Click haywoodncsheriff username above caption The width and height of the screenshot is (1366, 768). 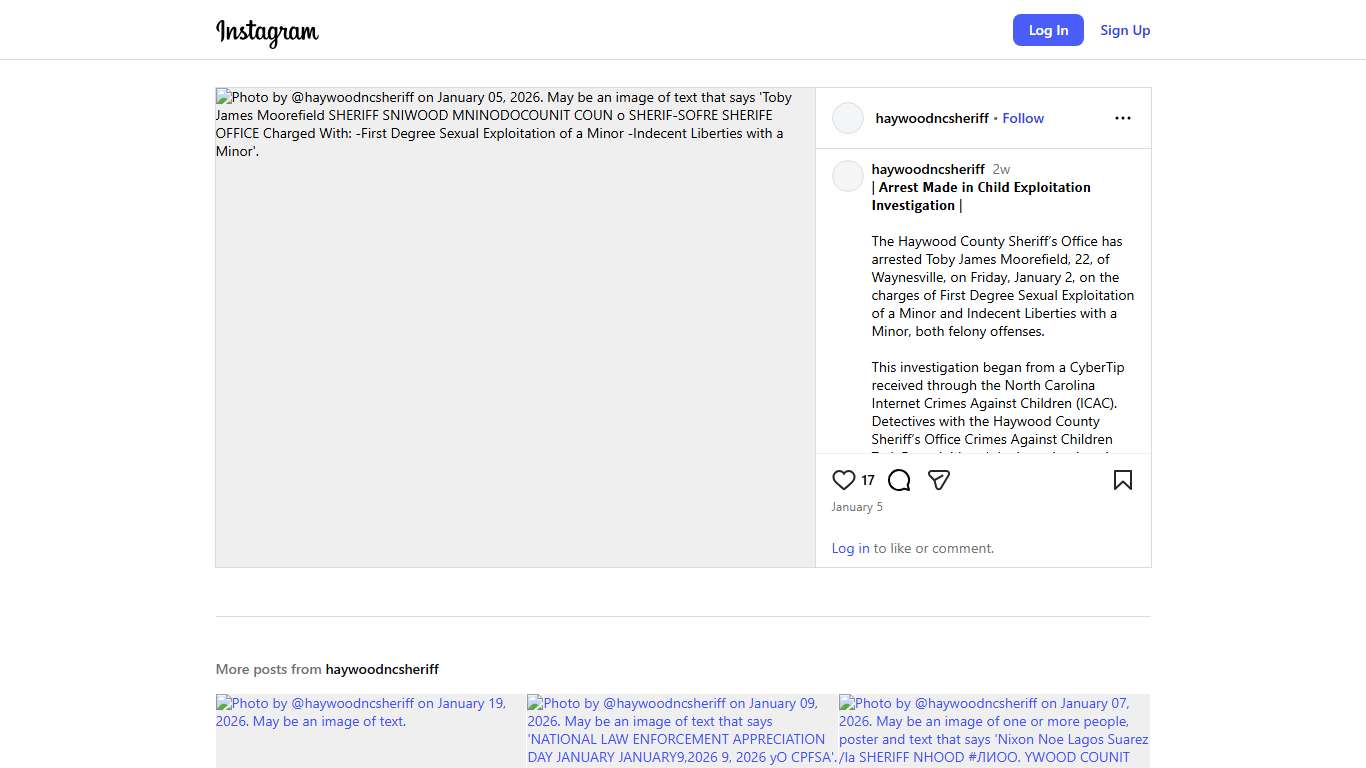(x=927, y=169)
